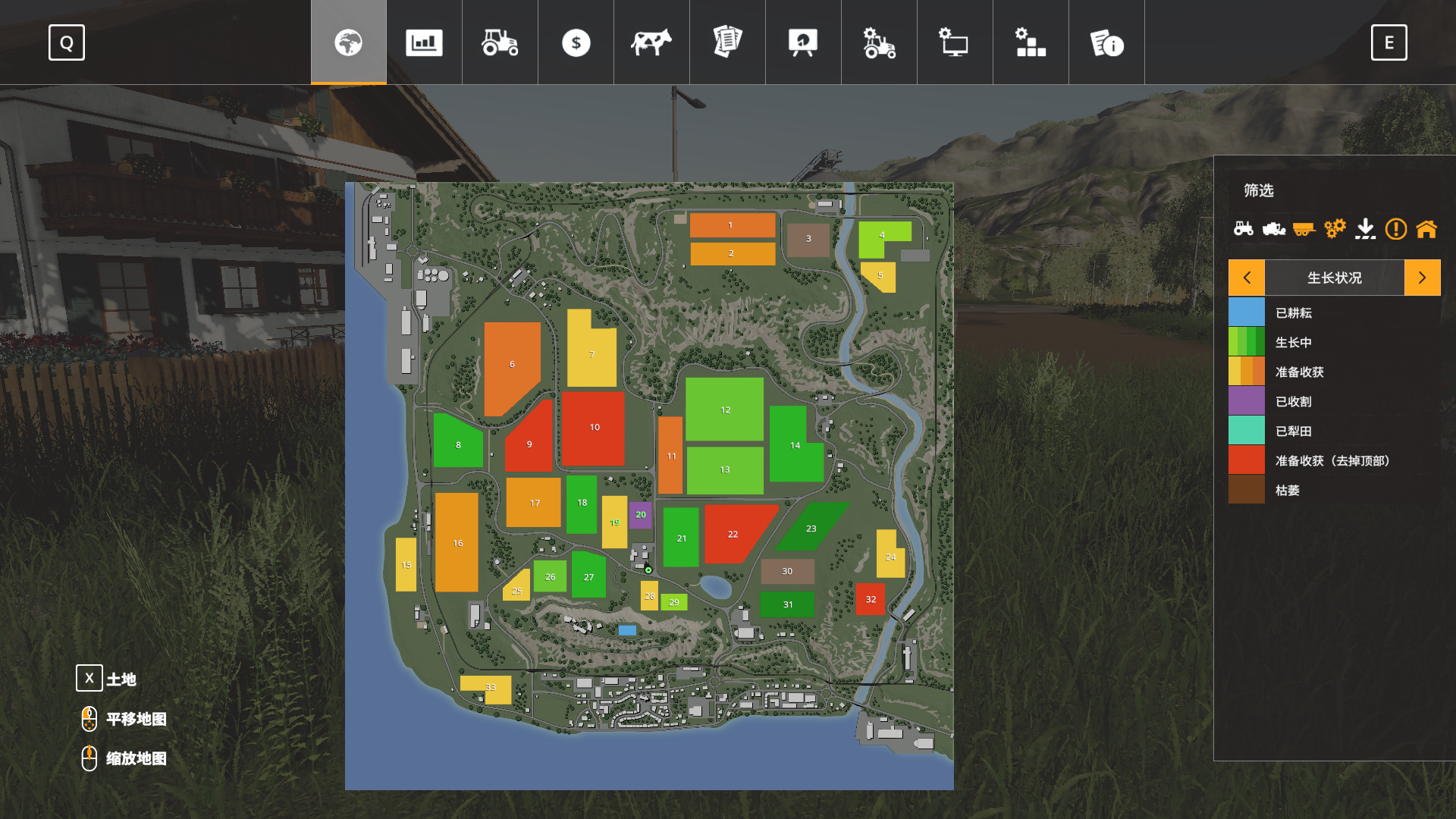Open the gear and blocks settings icon
Viewport: 1456px width, 819px height.
[1031, 42]
